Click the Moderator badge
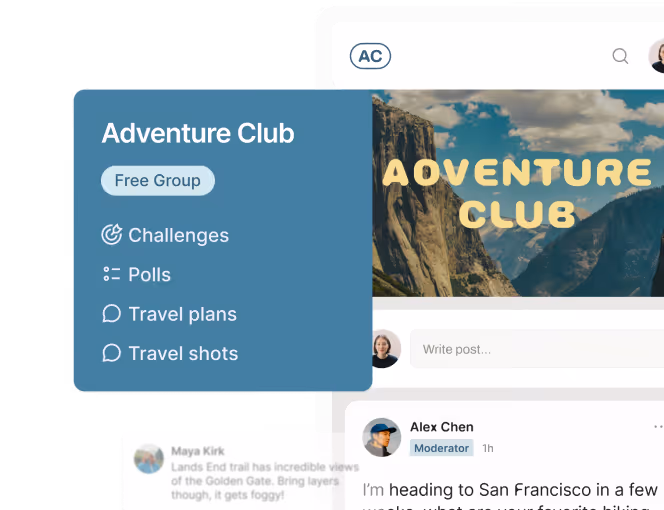 pyautogui.click(x=441, y=448)
